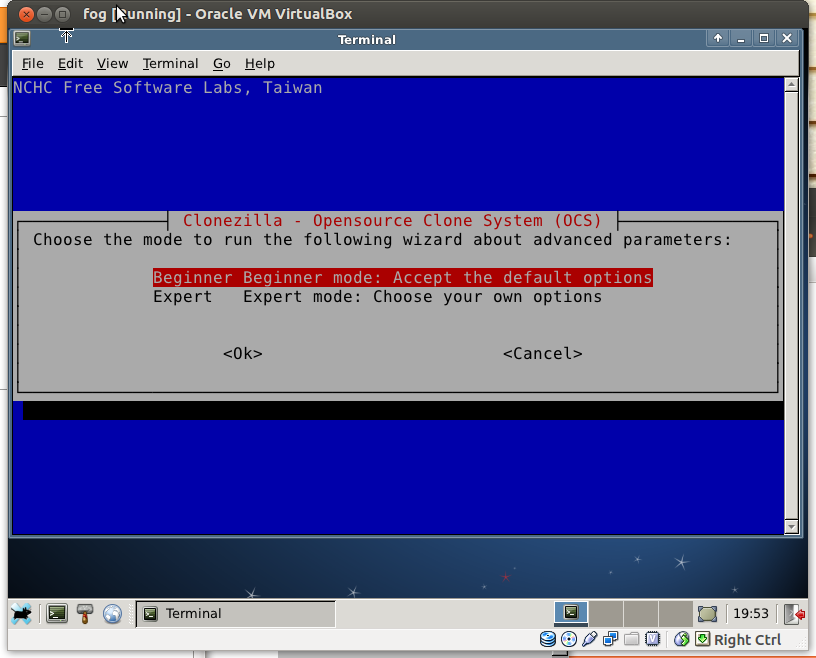Click the VirtualBox optical drive icon
816x658 pixels.
pos(569,639)
